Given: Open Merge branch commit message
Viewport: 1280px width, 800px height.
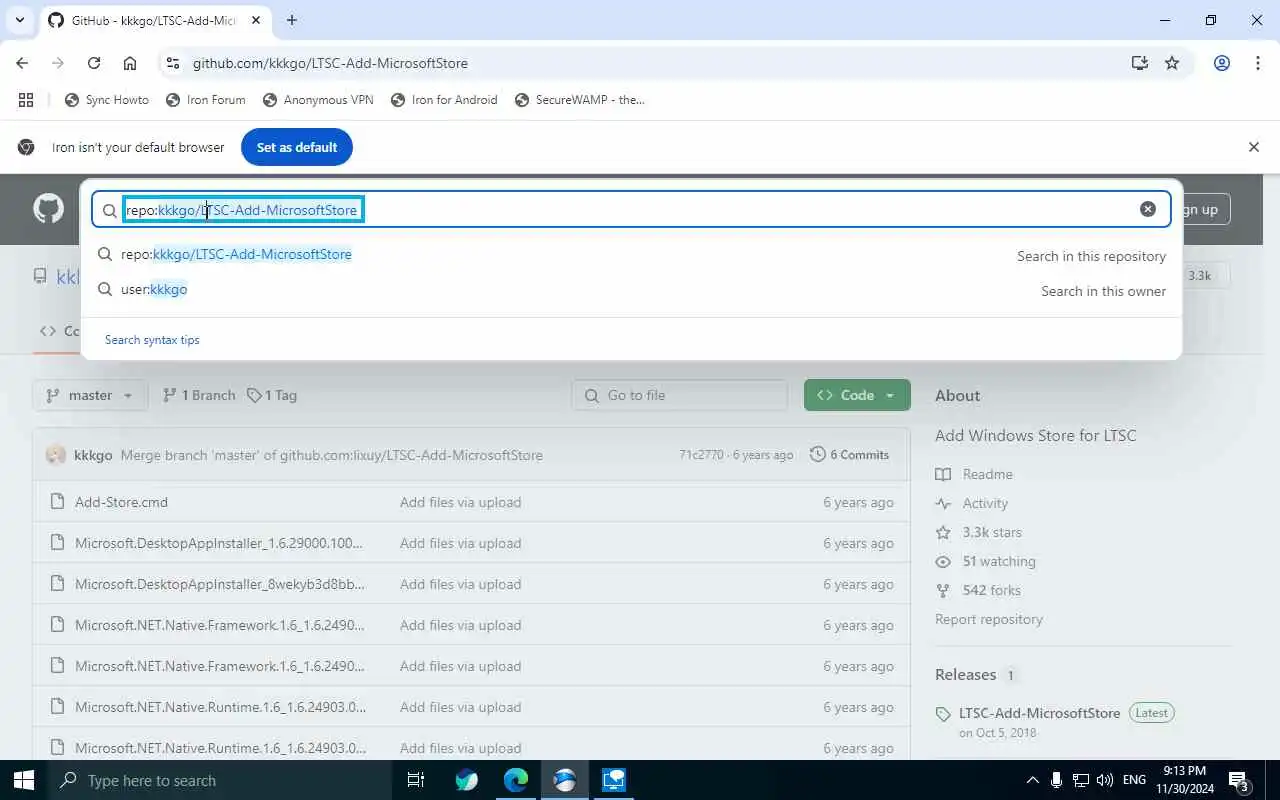Looking at the screenshot, I should tap(331, 455).
